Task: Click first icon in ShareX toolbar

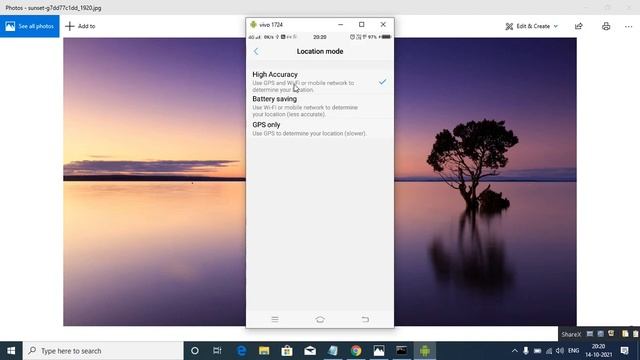Action: click(589, 334)
